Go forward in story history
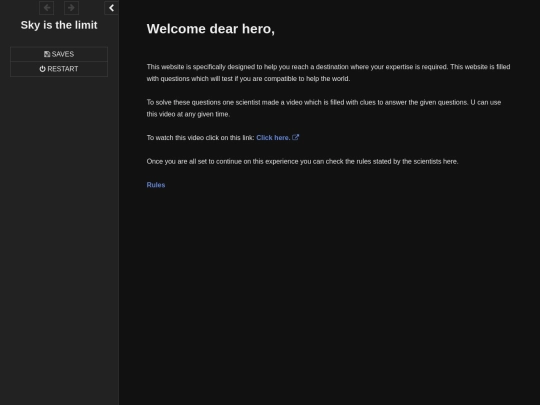 tap(71, 8)
